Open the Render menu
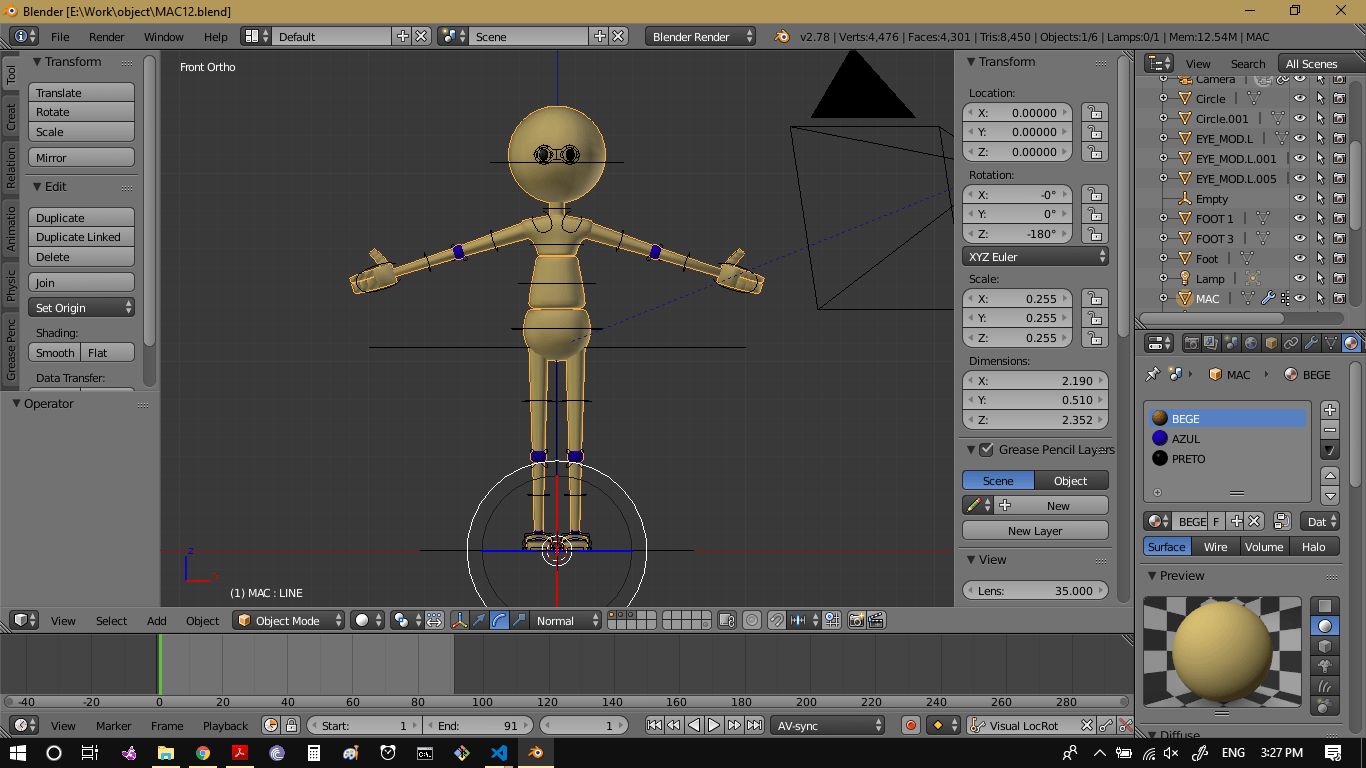 106,37
